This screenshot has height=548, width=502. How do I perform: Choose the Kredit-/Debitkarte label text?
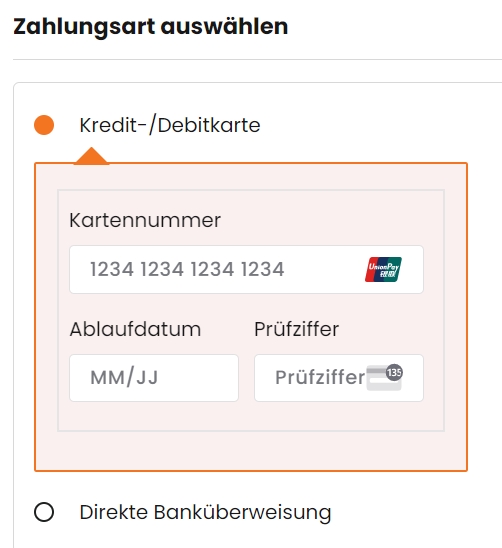[170, 125]
